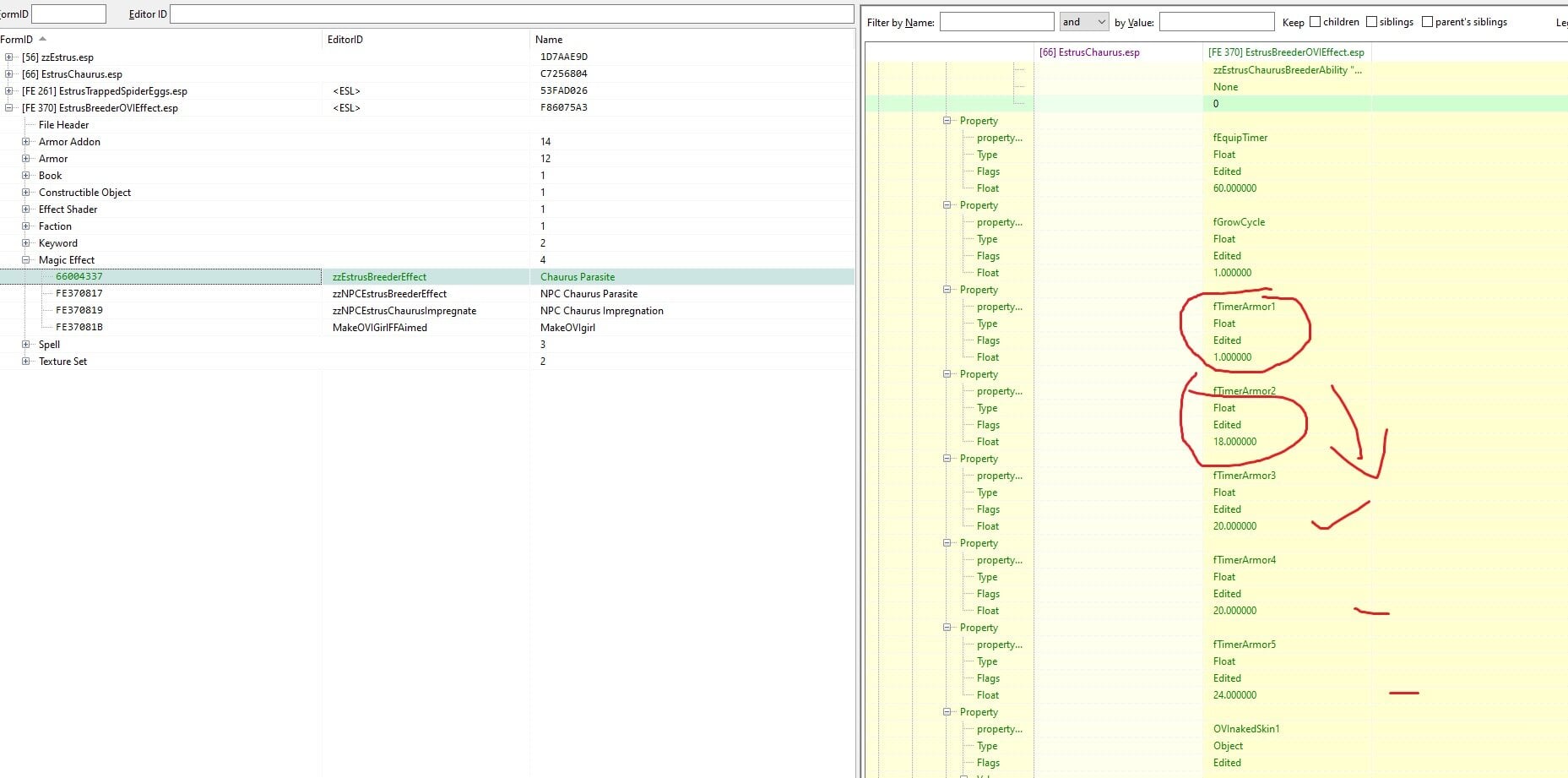Focus the Filter by Name field

click(996, 22)
